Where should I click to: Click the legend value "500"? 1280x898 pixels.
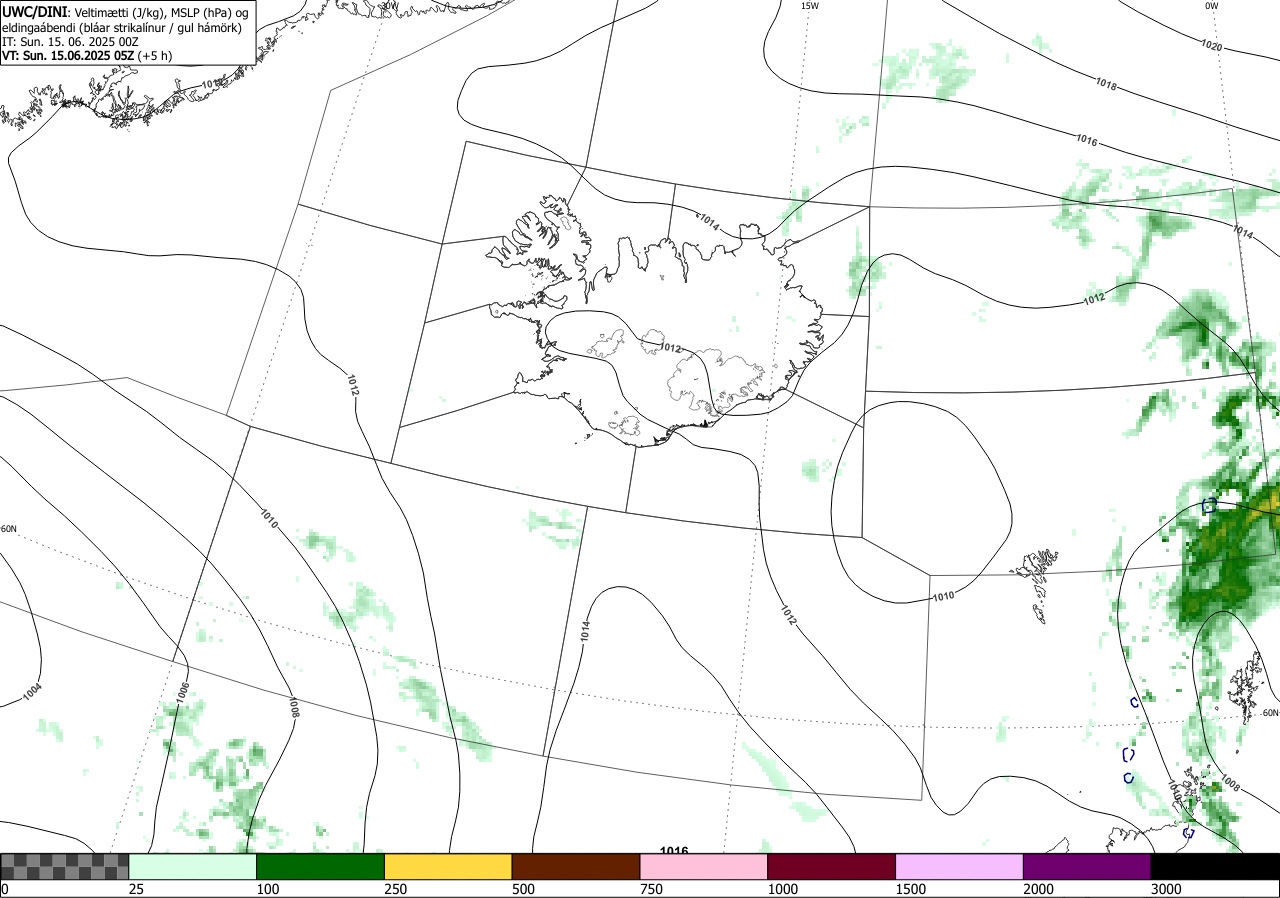[524, 889]
